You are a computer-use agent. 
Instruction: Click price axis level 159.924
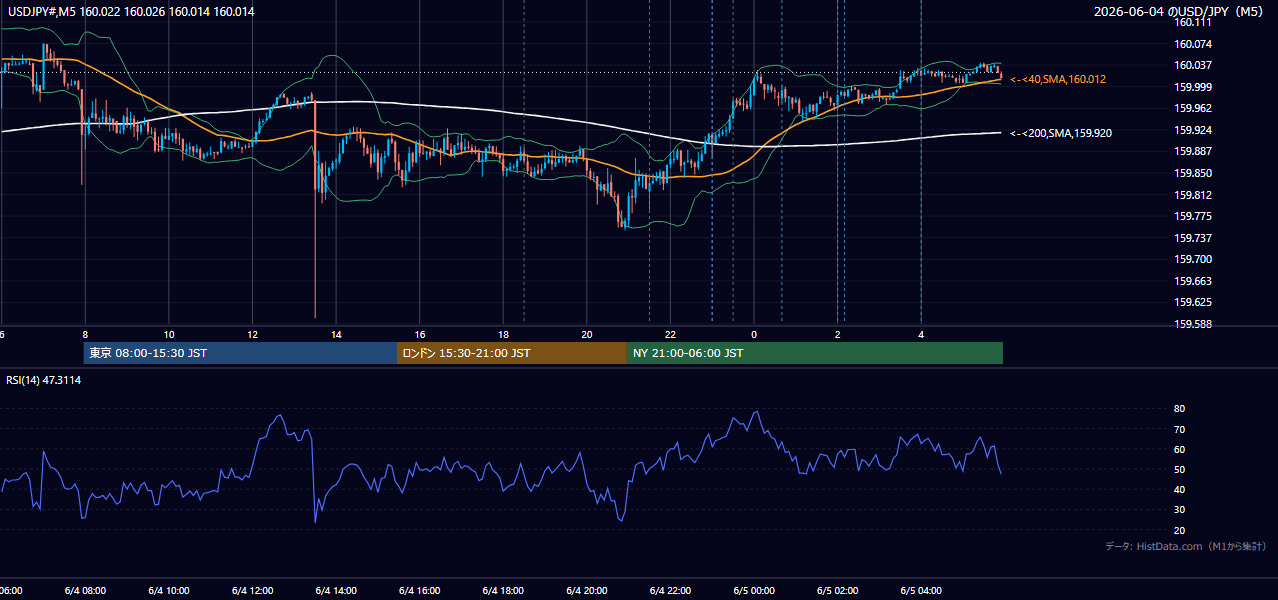(x=1193, y=130)
